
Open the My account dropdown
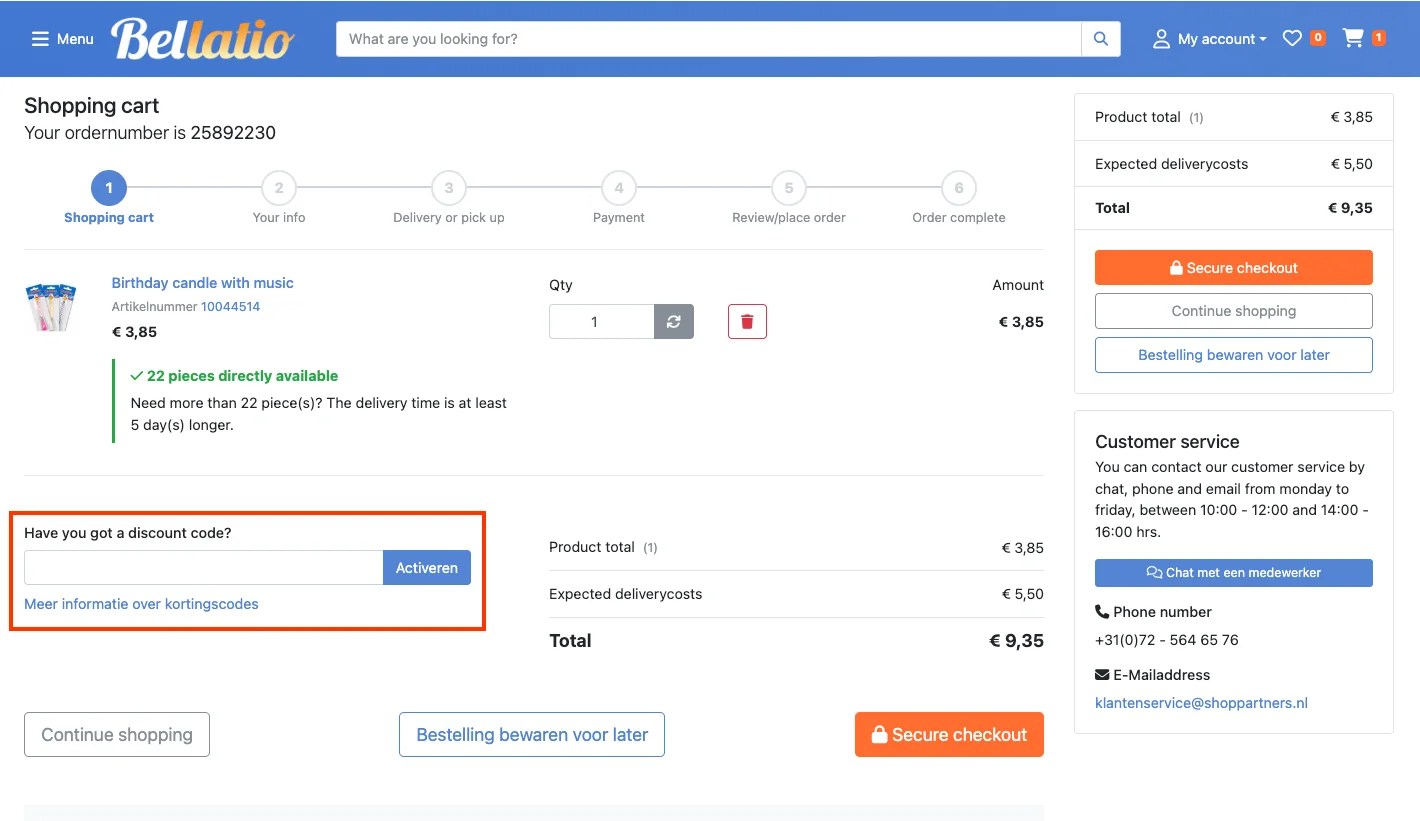click(x=1210, y=38)
